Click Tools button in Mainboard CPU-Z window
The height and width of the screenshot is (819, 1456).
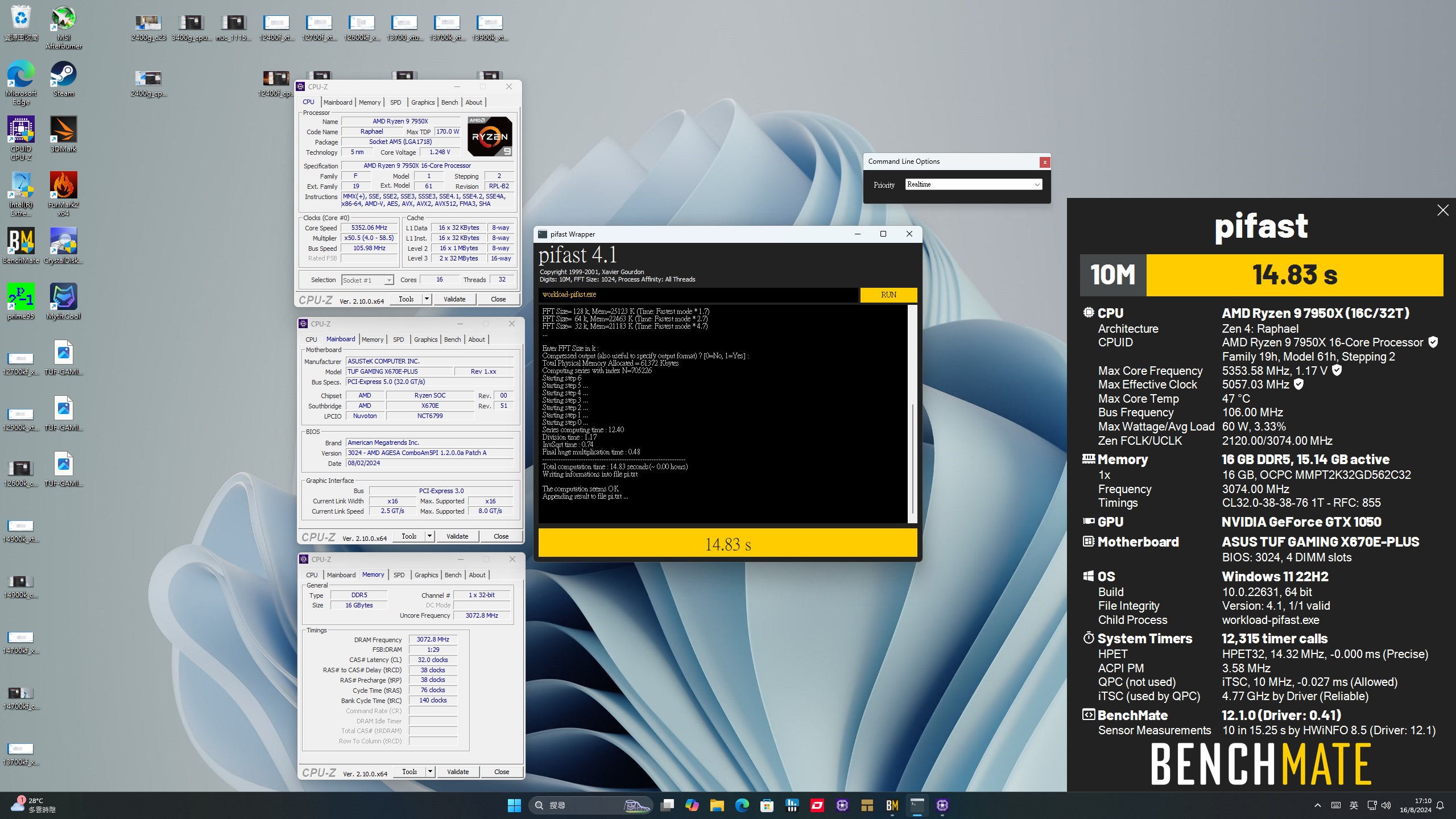coord(409,536)
